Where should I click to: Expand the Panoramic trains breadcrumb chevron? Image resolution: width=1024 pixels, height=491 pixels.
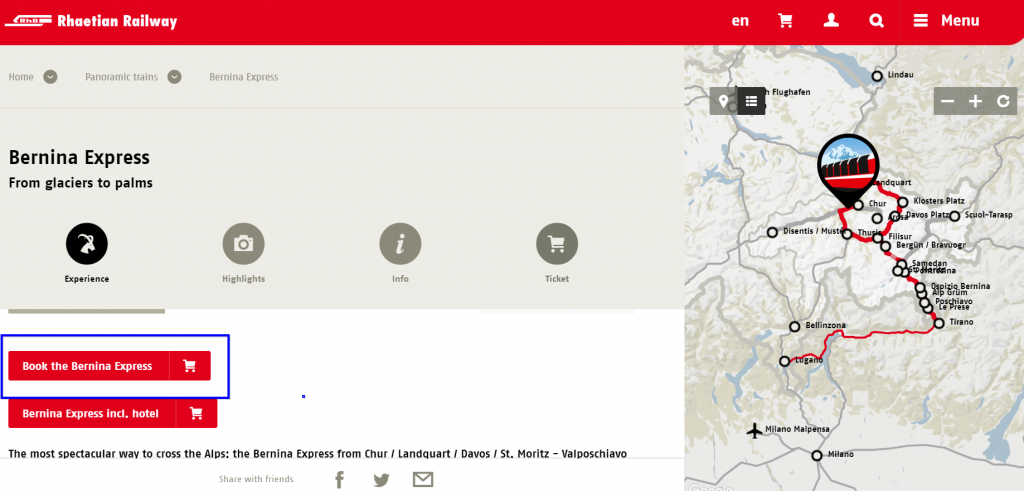[x=174, y=77]
